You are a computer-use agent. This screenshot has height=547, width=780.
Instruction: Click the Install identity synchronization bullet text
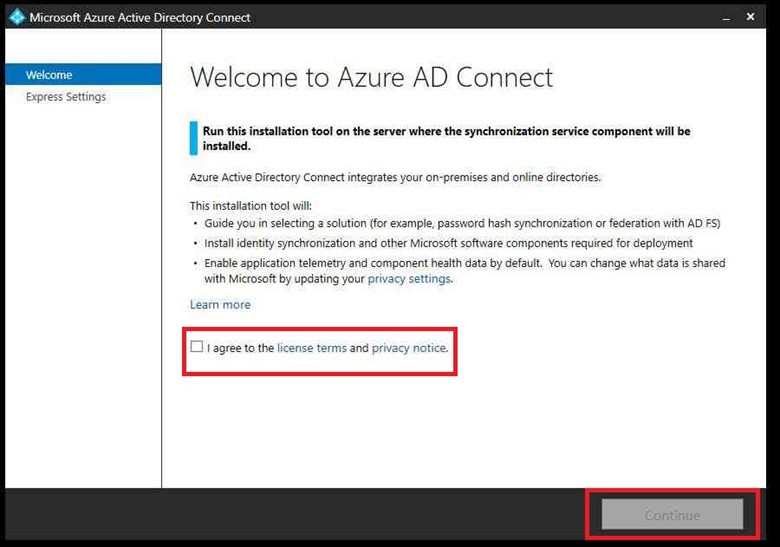(448, 243)
